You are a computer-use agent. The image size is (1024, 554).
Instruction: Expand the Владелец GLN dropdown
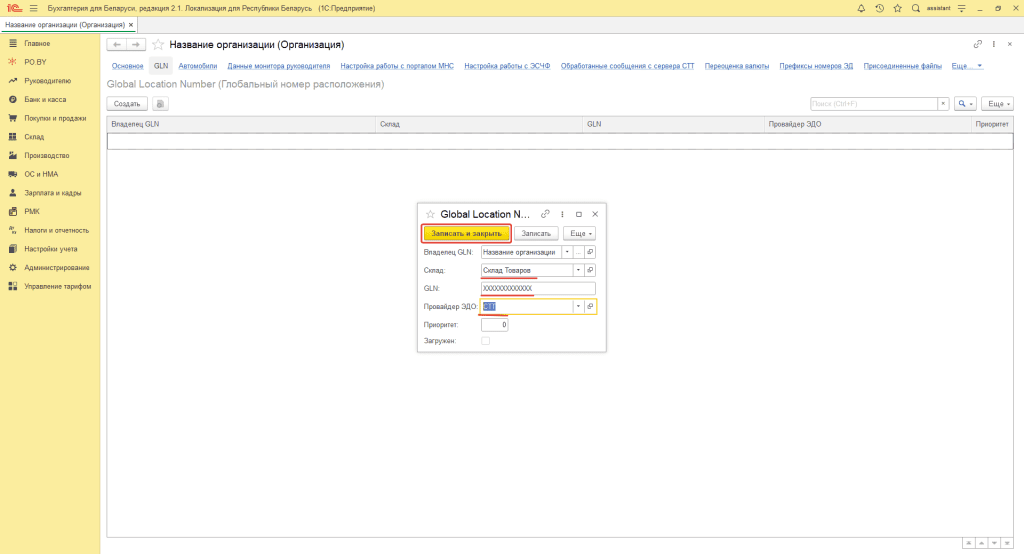[x=566, y=252]
